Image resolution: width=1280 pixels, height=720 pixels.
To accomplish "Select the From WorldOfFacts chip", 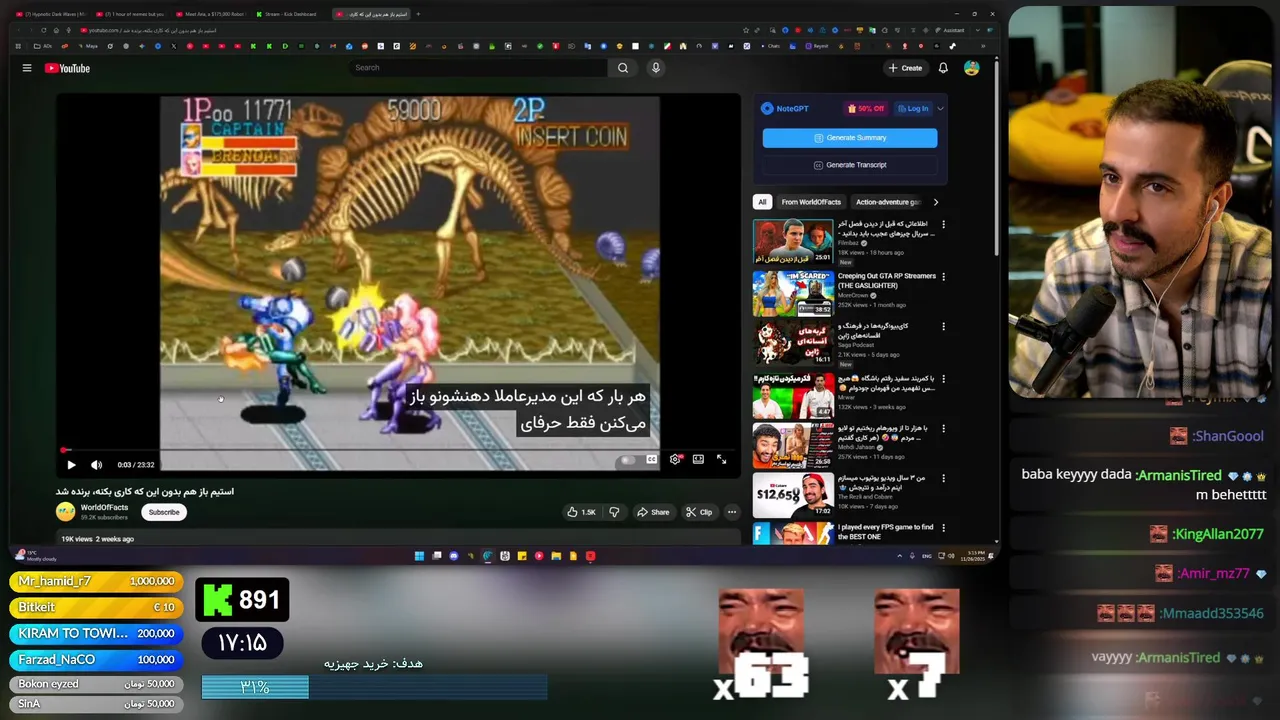I will (x=811, y=202).
